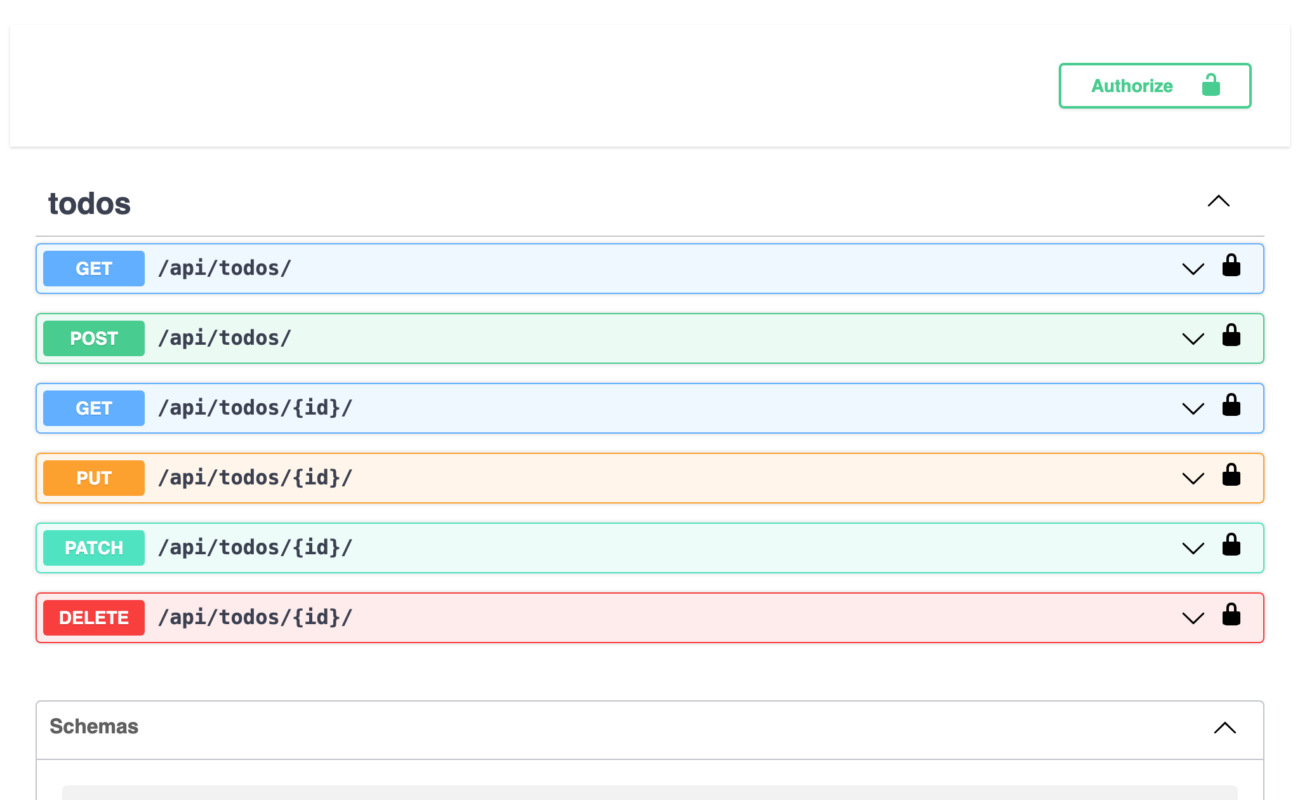Click the POST method badge

click(x=94, y=339)
